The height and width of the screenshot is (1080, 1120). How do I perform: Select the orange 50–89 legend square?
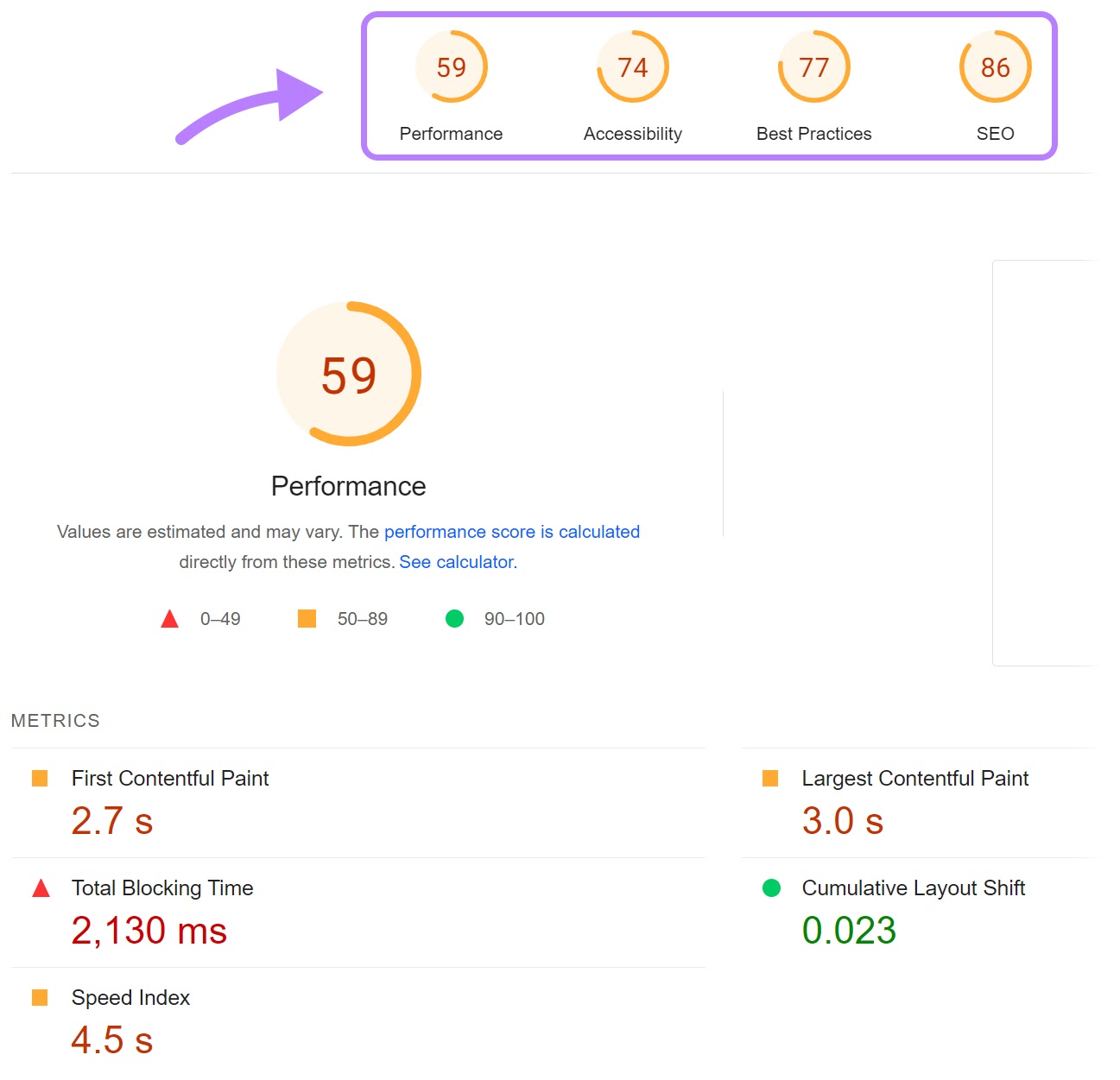tap(307, 618)
